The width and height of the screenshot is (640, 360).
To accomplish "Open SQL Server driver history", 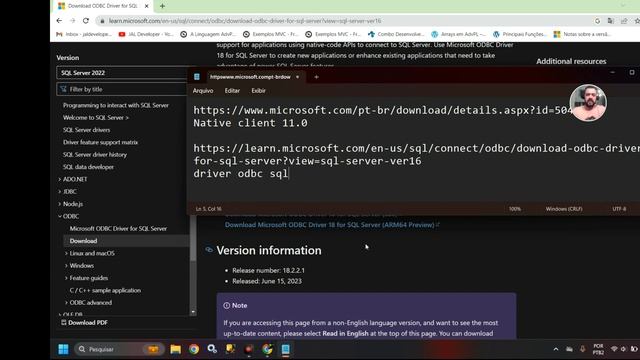I will (x=95, y=154).
